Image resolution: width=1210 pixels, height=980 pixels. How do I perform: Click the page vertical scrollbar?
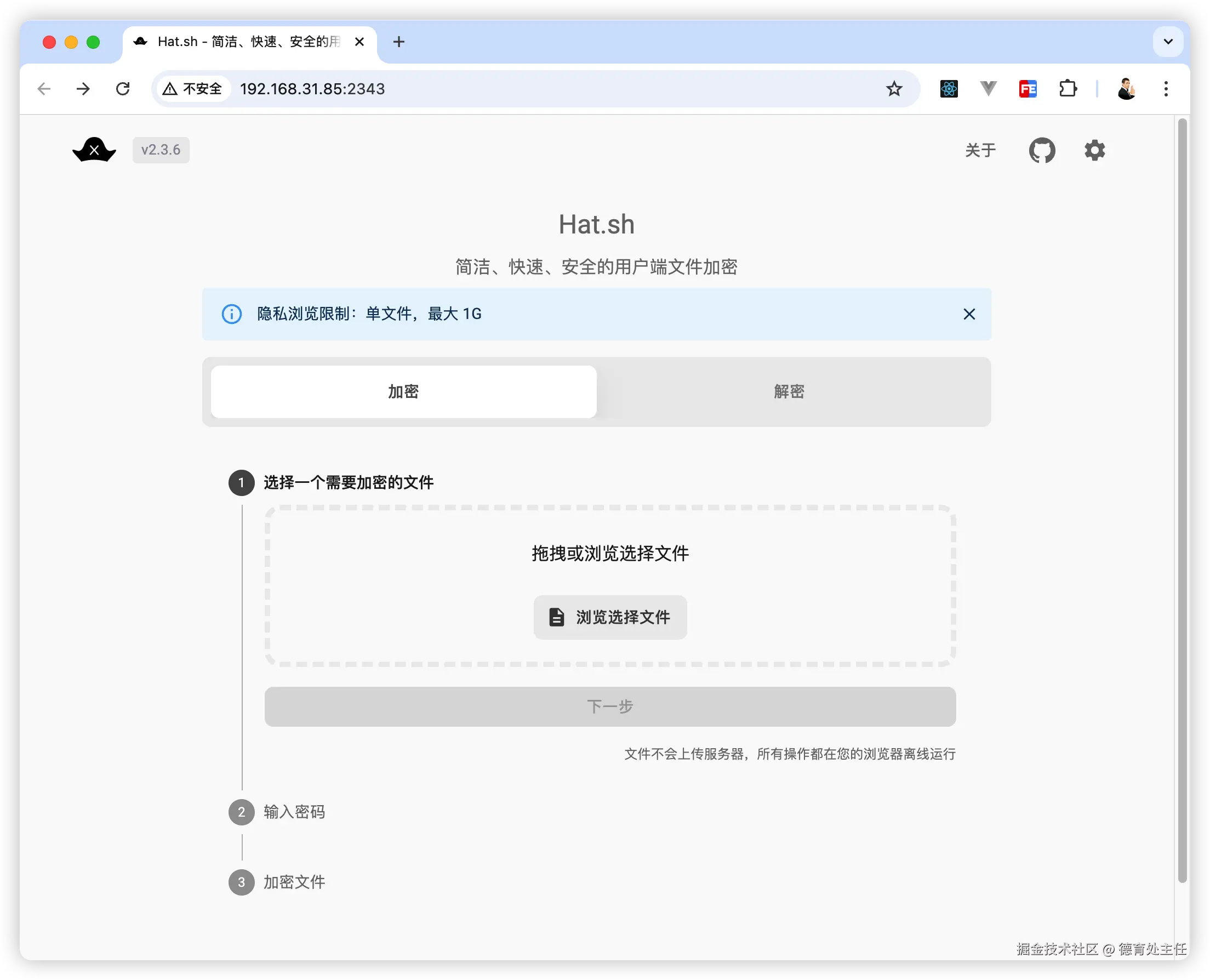(x=1183, y=500)
